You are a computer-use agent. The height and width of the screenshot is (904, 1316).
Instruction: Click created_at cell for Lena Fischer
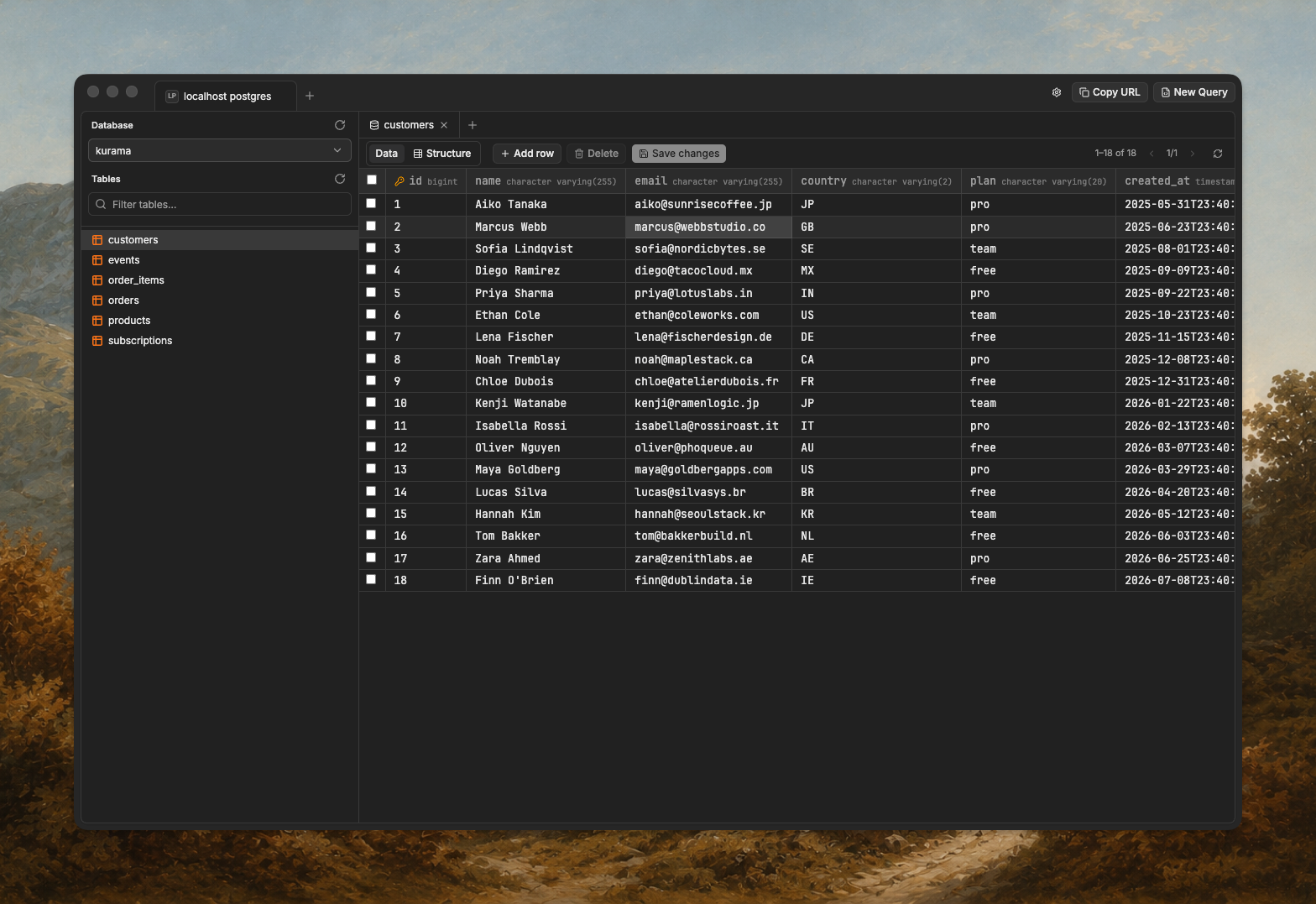point(1176,337)
